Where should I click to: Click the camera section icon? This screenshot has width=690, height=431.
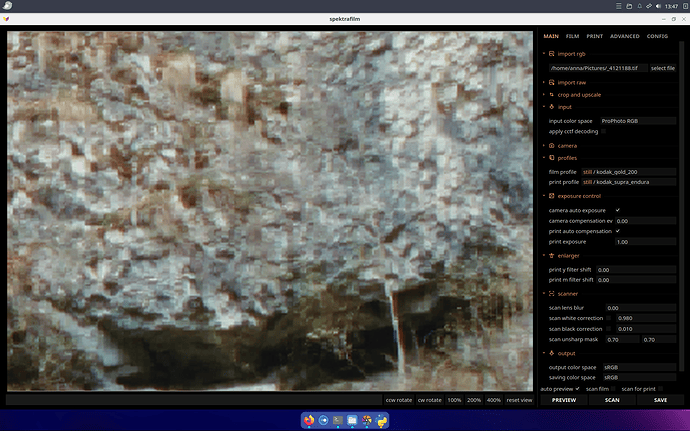(551, 146)
